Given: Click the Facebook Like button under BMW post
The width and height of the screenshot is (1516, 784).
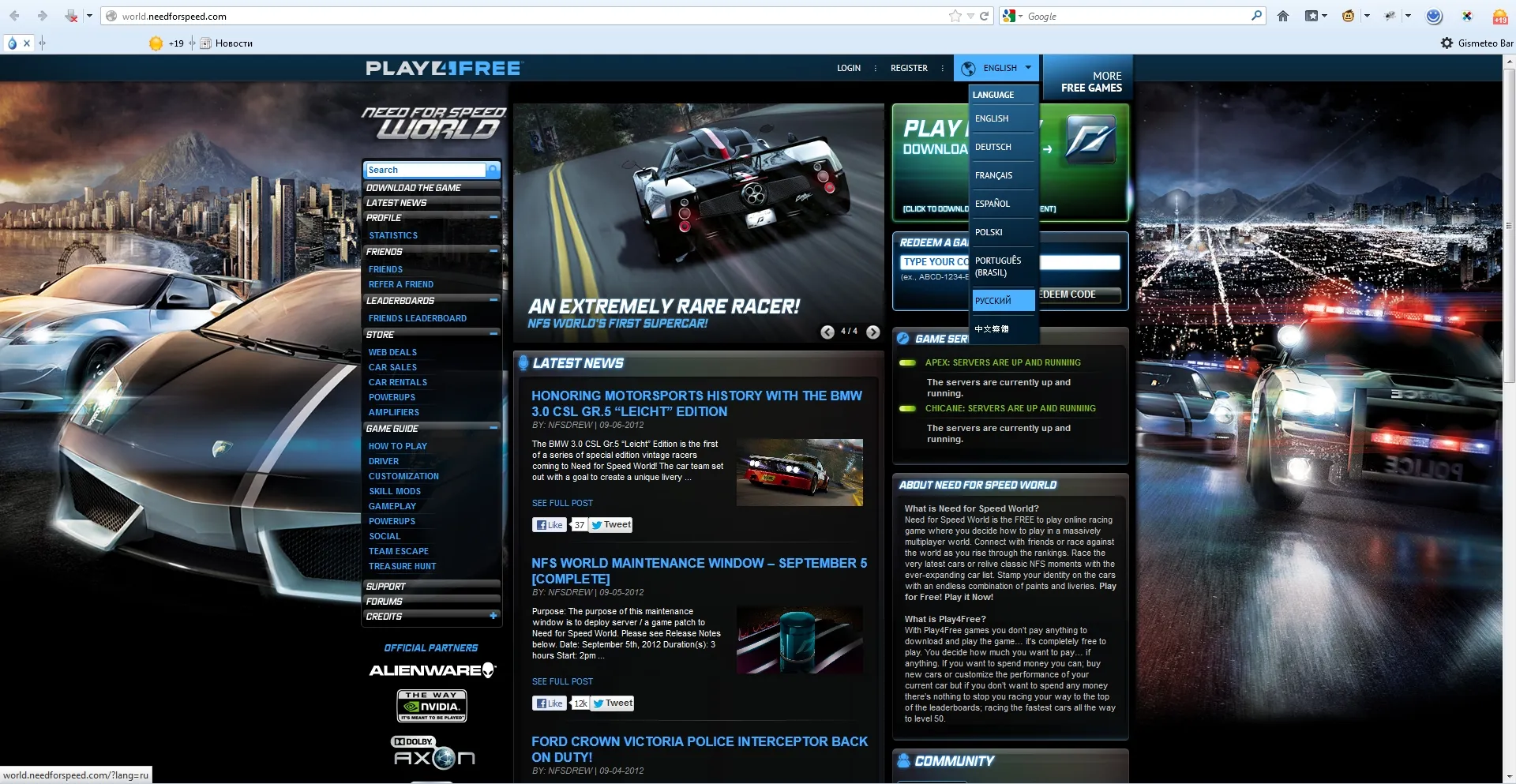Looking at the screenshot, I should point(550,525).
